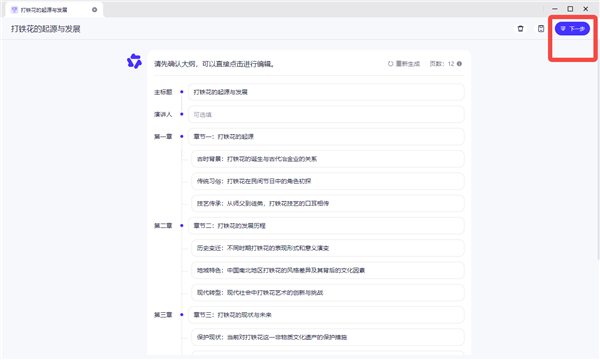The image size is (600, 360).
Task: Minimize the application window
Action: click(x=555, y=9)
